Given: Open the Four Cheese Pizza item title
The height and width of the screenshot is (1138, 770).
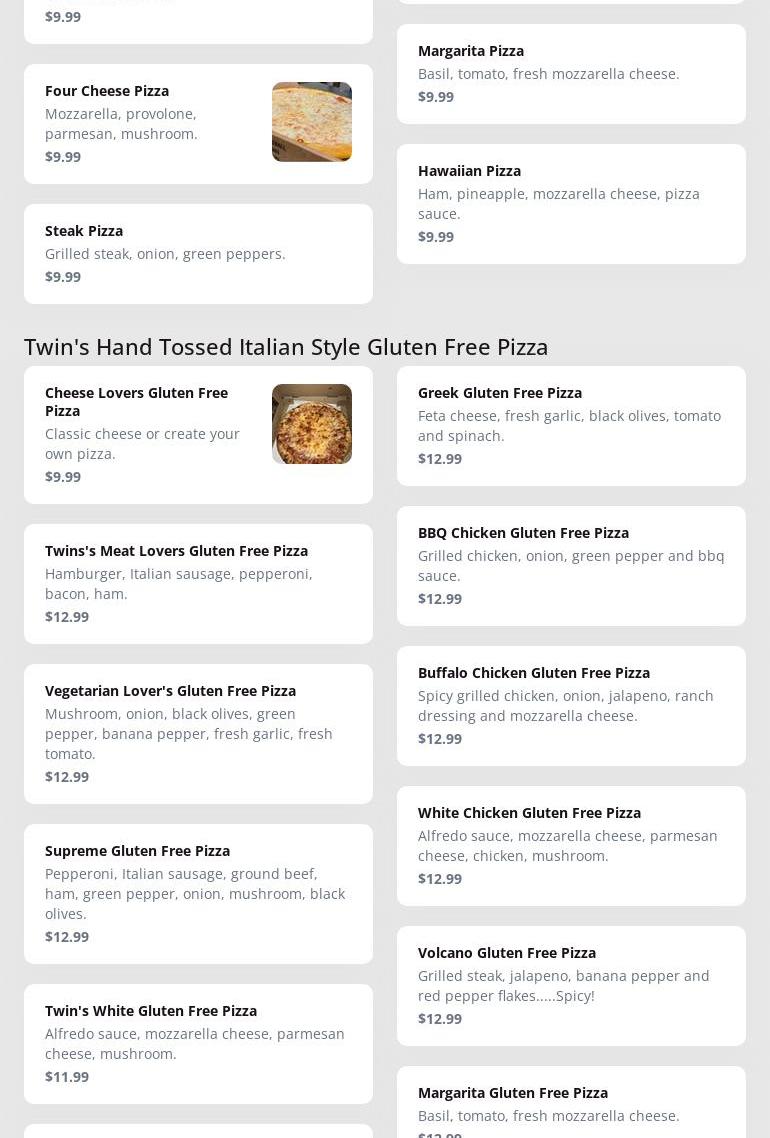Looking at the screenshot, I should [x=107, y=91].
